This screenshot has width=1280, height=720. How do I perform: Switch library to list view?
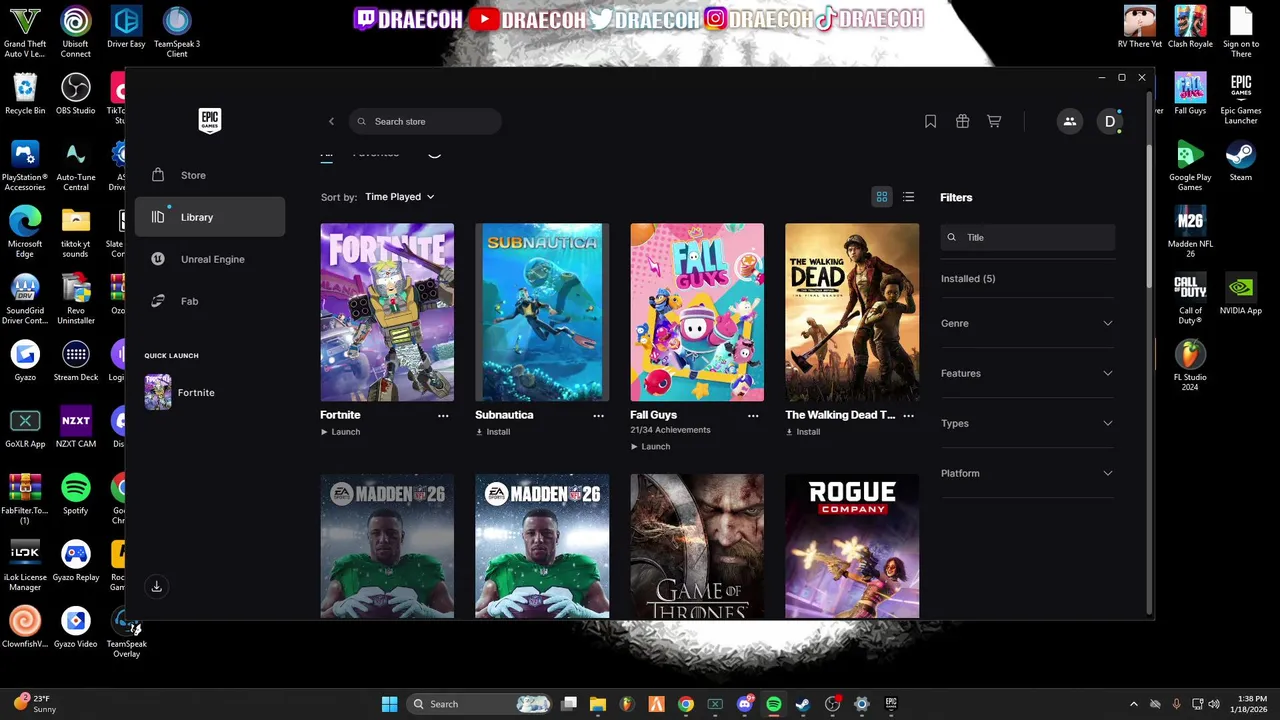pos(908,197)
